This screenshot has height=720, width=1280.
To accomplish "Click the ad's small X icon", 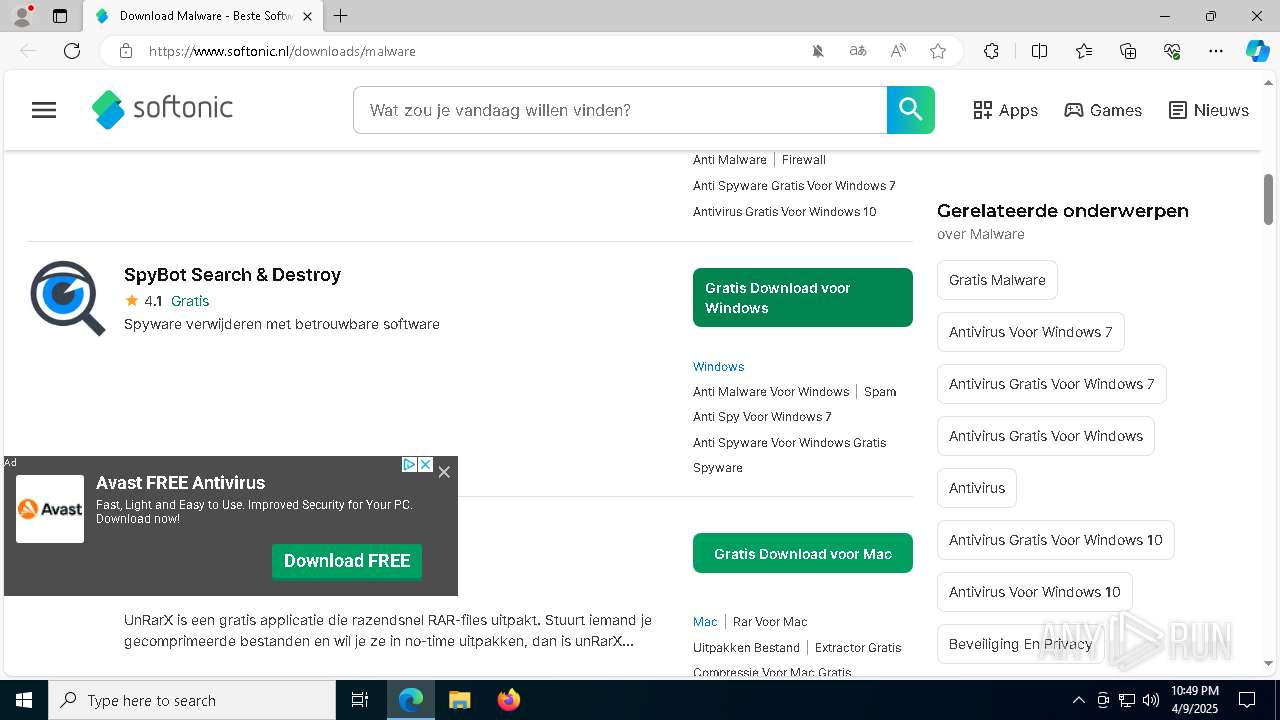I will (425, 464).
